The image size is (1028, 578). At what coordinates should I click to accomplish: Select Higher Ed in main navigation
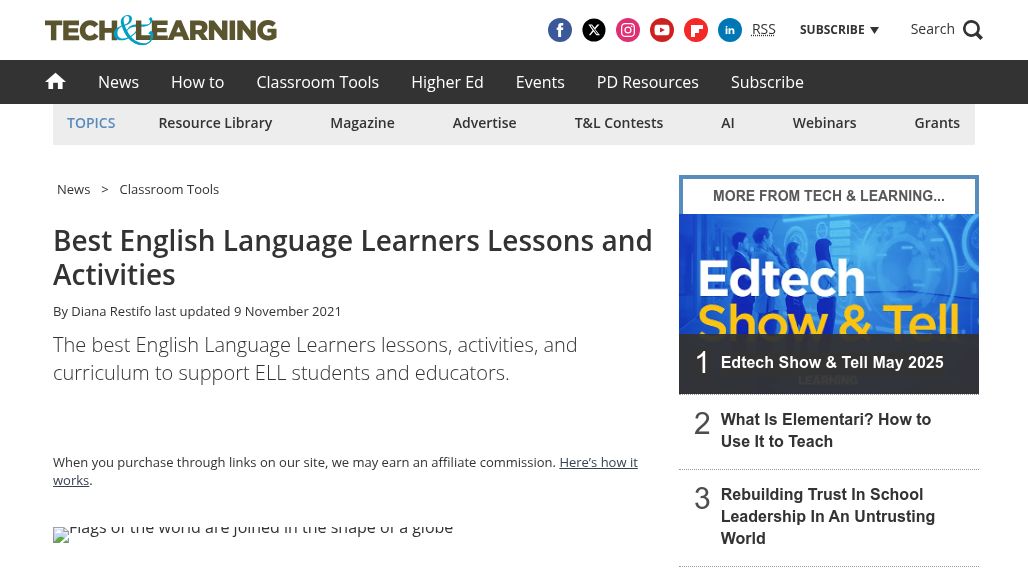447,82
